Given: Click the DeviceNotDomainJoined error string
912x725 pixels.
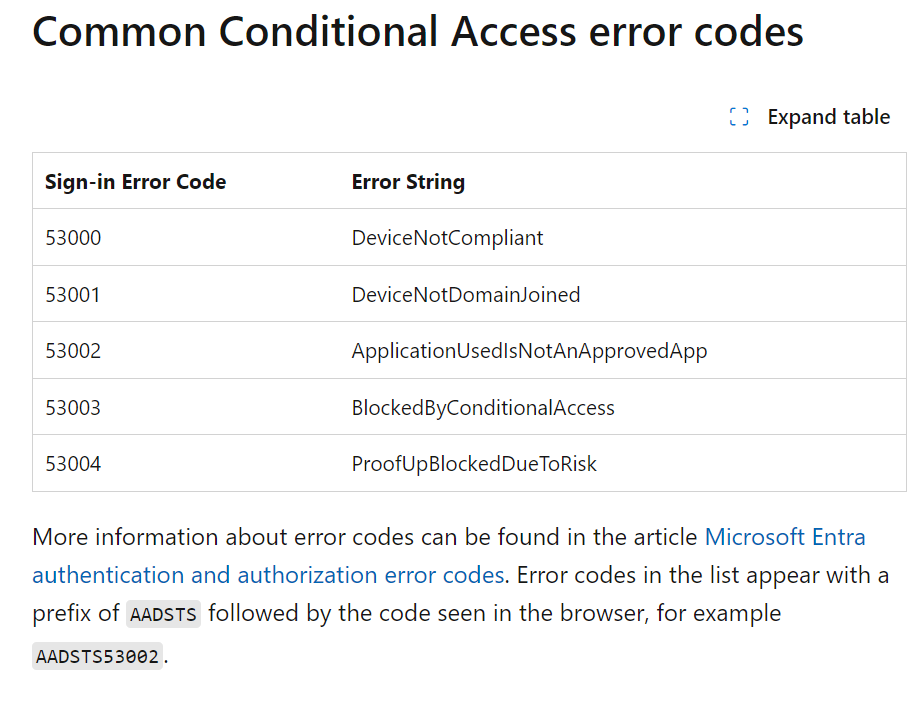Looking at the screenshot, I should coord(466,294).
